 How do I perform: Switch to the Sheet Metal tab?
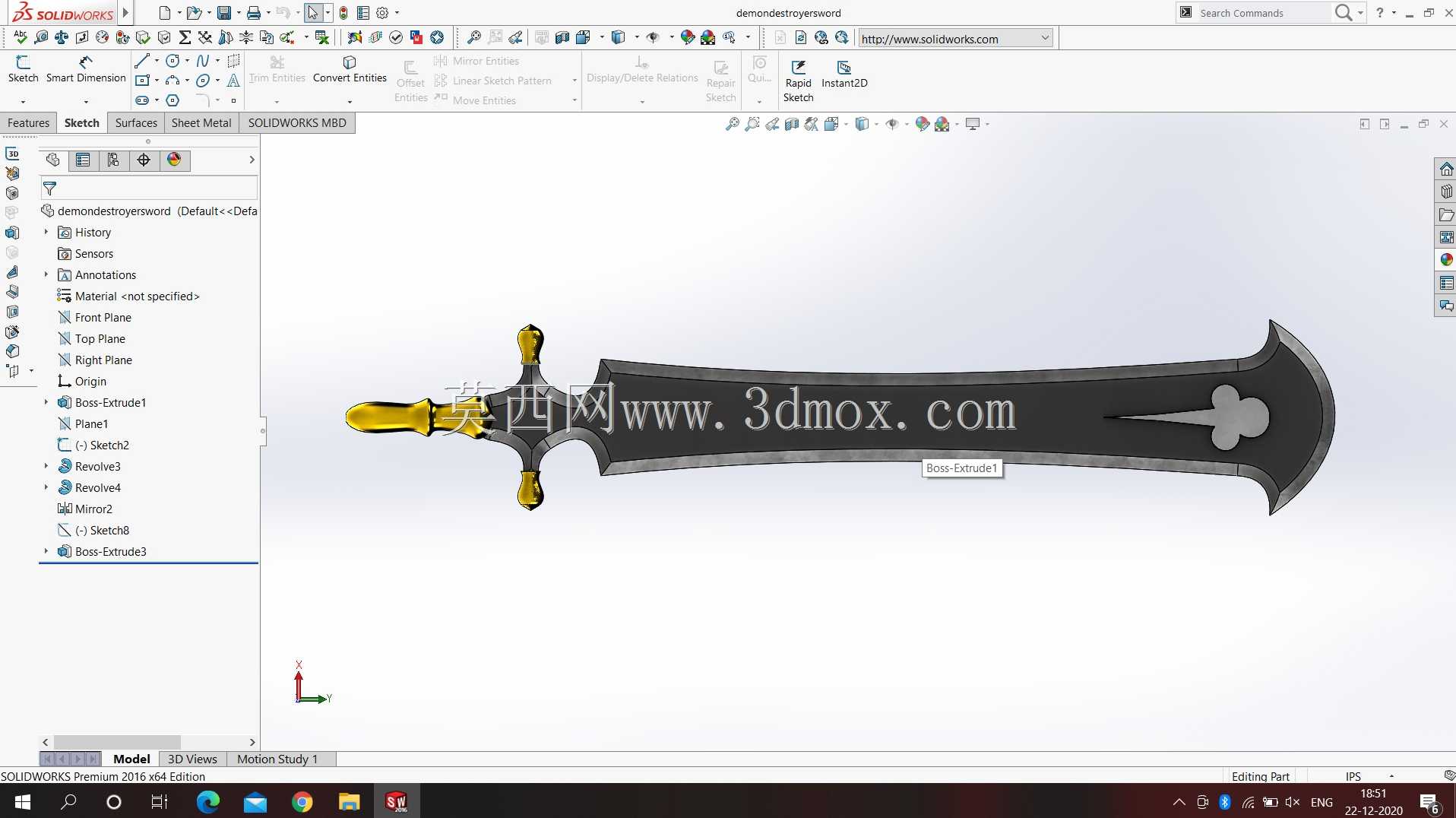201,123
